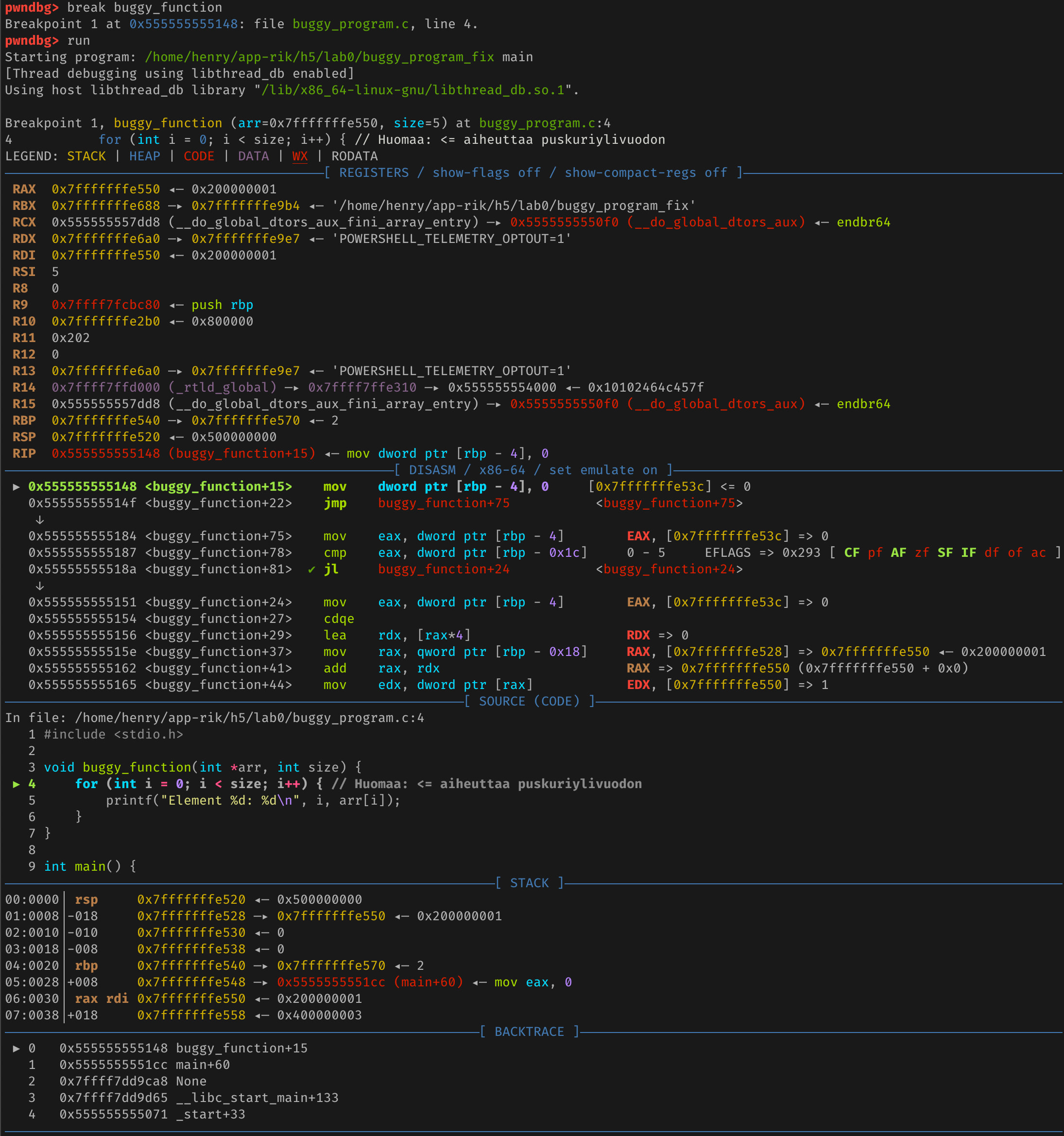The height and width of the screenshot is (1136, 1064).
Task: Click the green checkmark beside the jl instruction
Action: coord(311,569)
